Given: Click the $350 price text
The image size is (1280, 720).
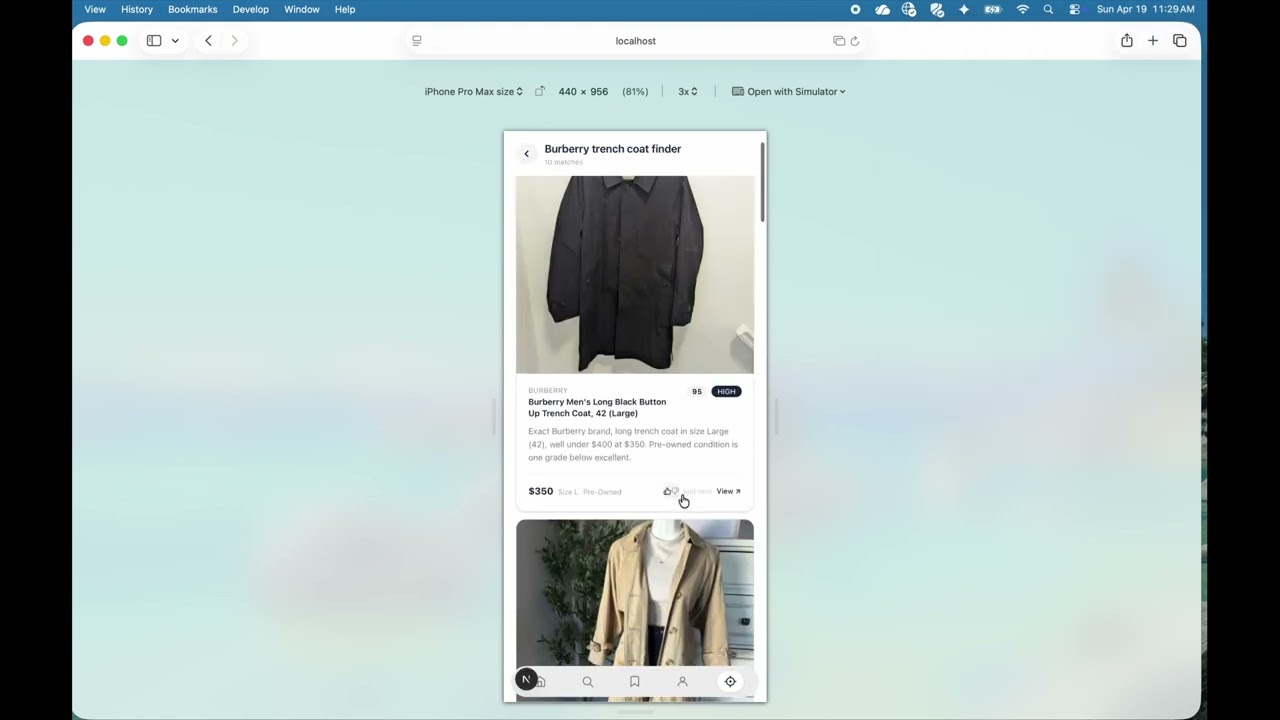Looking at the screenshot, I should 540,491.
